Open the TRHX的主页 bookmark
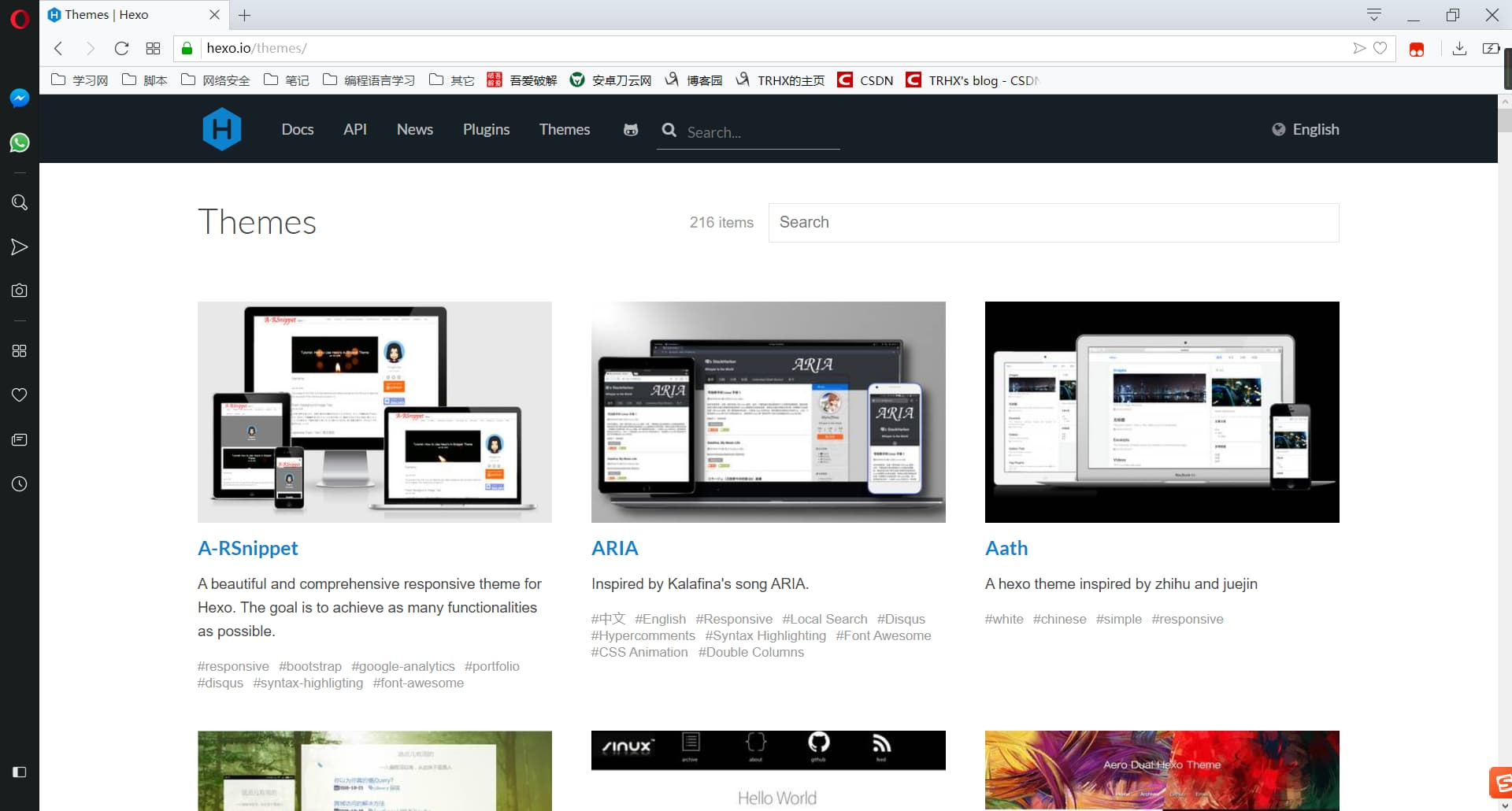Image resolution: width=1512 pixels, height=811 pixels. click(780, 80)
